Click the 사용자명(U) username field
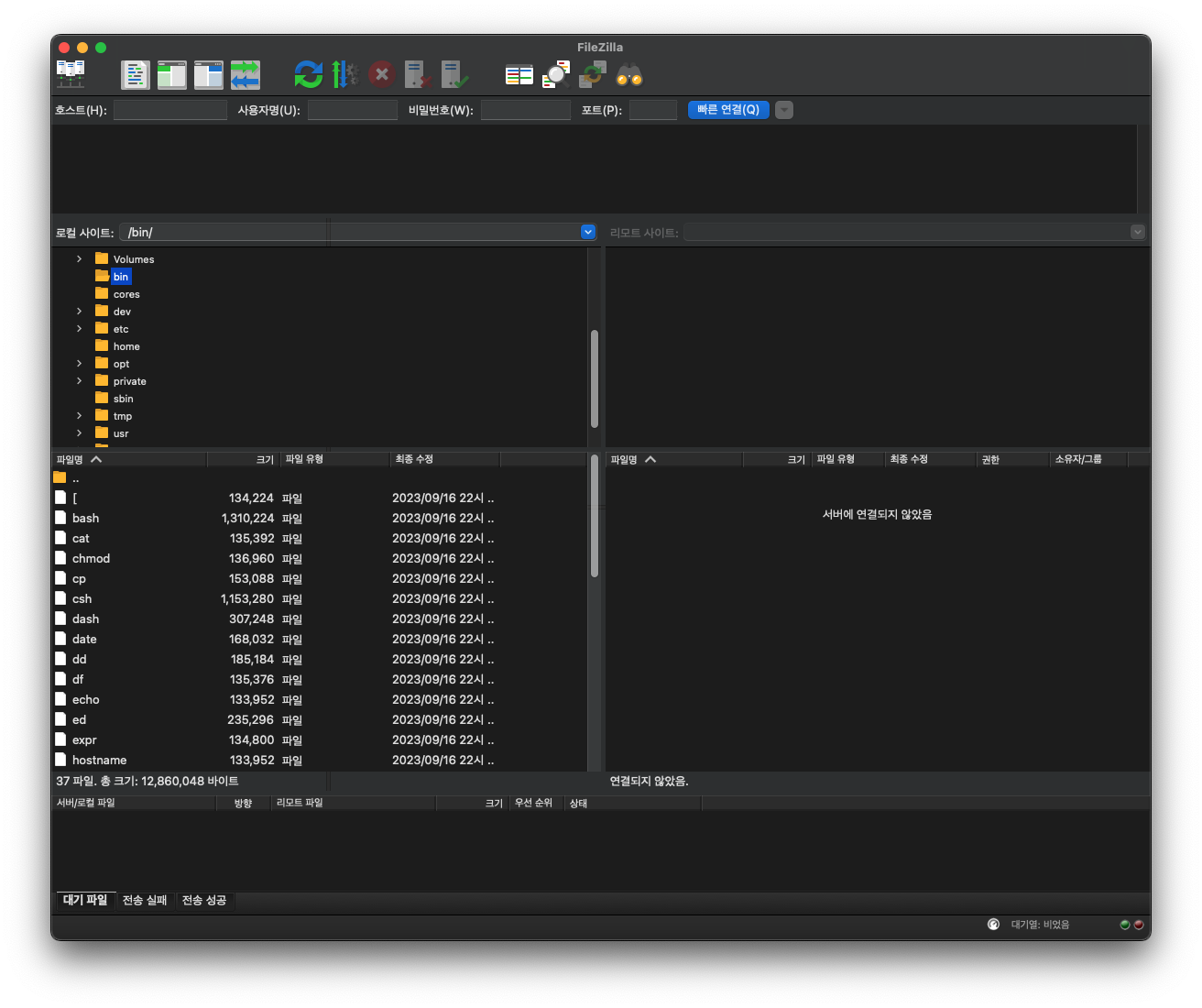Image resolution: width=1202 pixels, height=1008 pixels. pyautogui.click(x=353, y=110)
